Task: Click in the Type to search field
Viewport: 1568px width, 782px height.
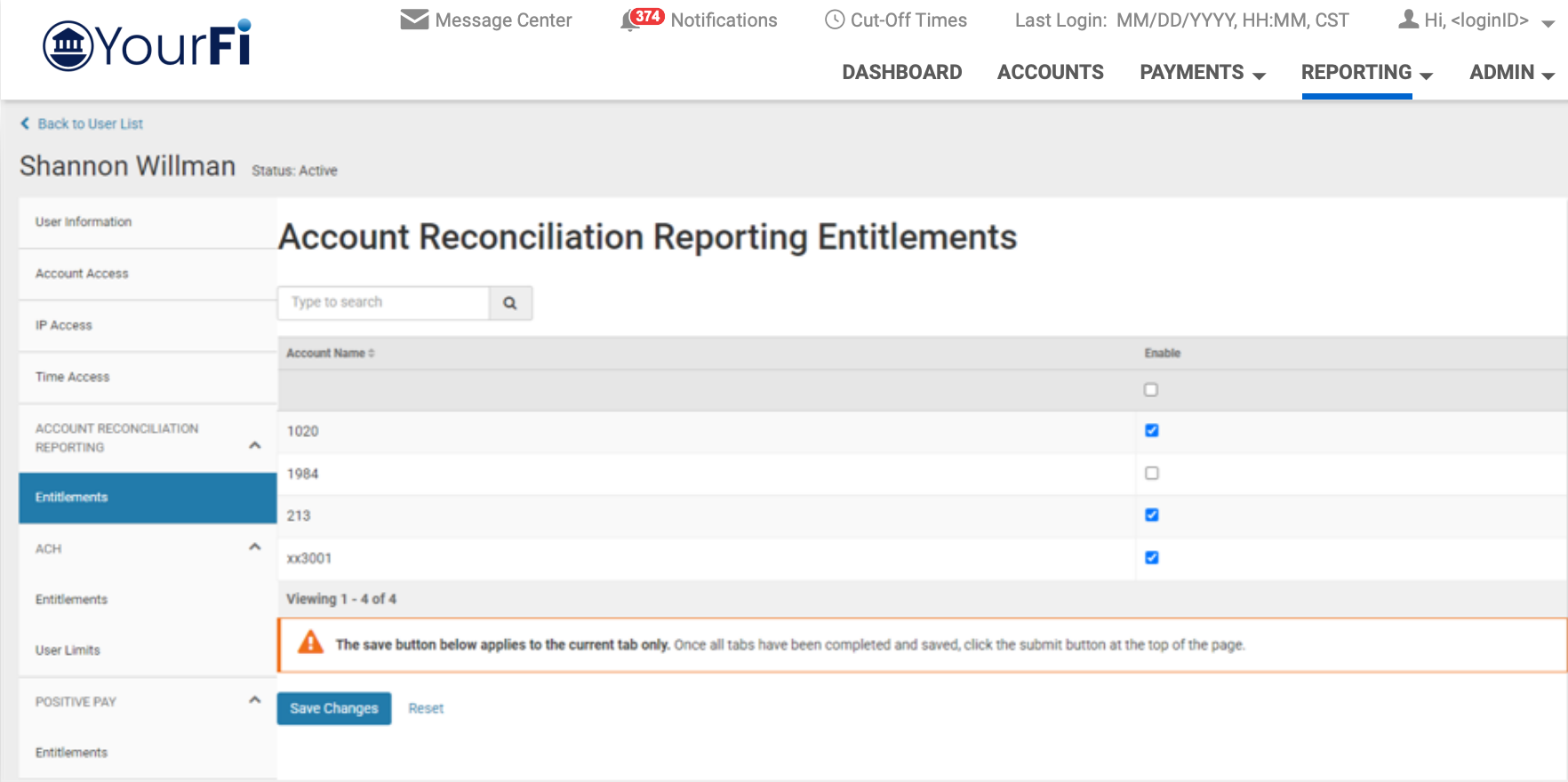Action: (383, 303)
